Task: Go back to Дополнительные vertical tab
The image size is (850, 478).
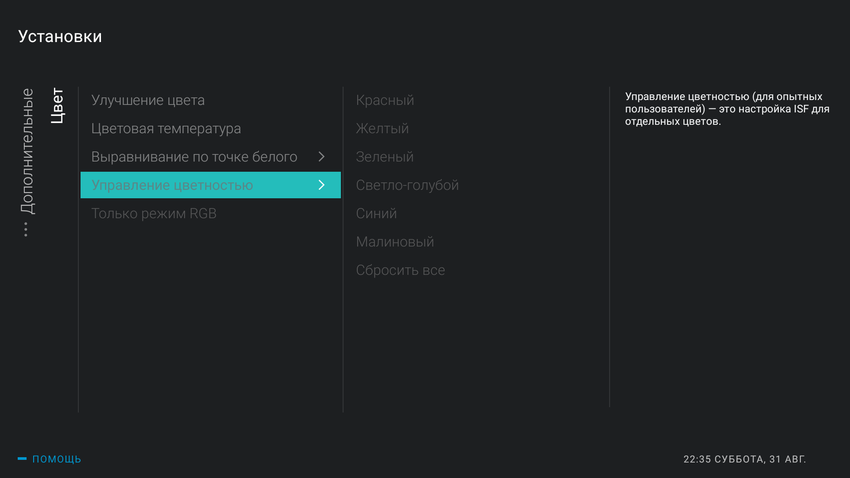Action: [x=27, y=151]
